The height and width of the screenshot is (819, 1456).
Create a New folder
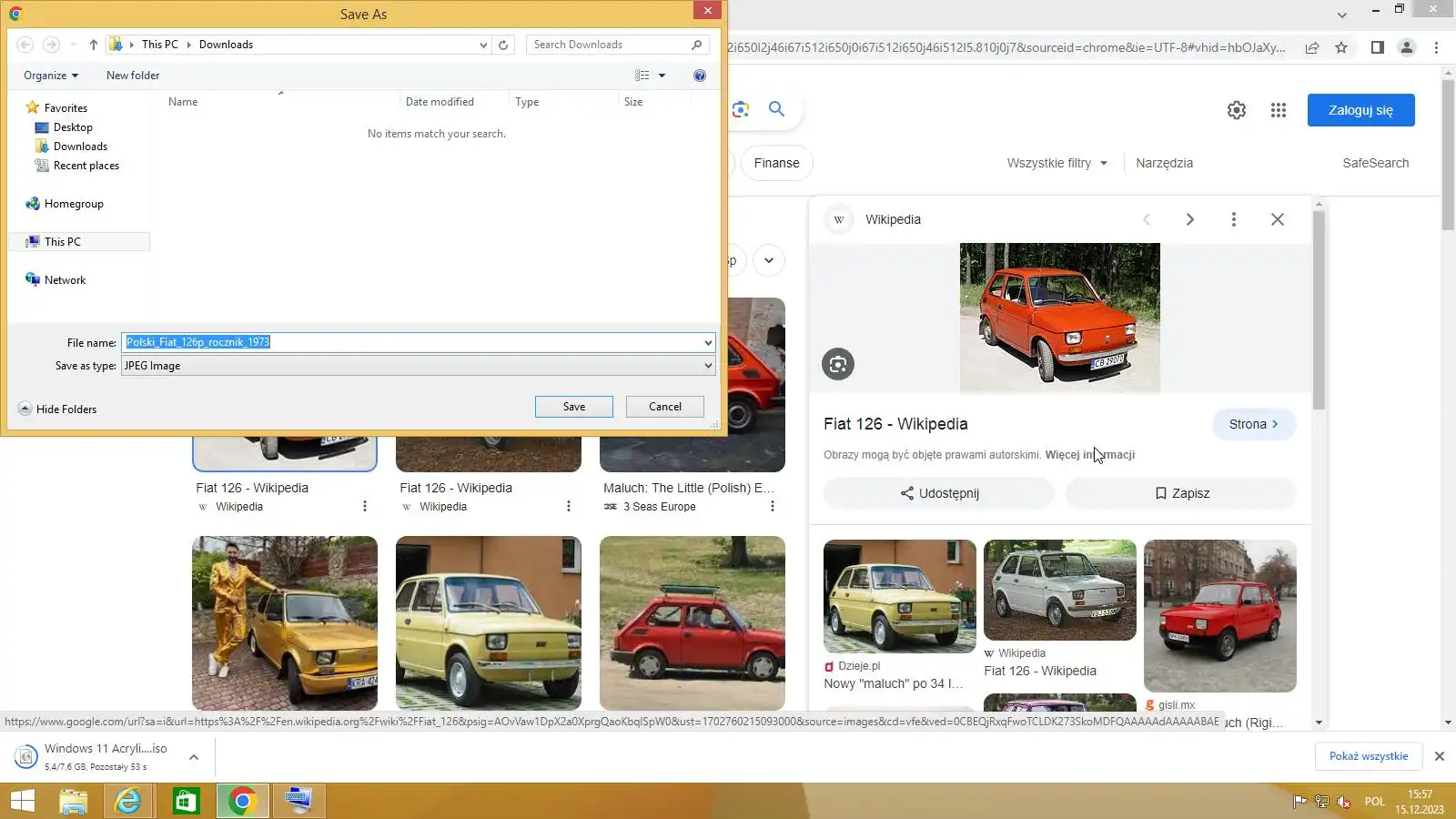click(133, 76)
